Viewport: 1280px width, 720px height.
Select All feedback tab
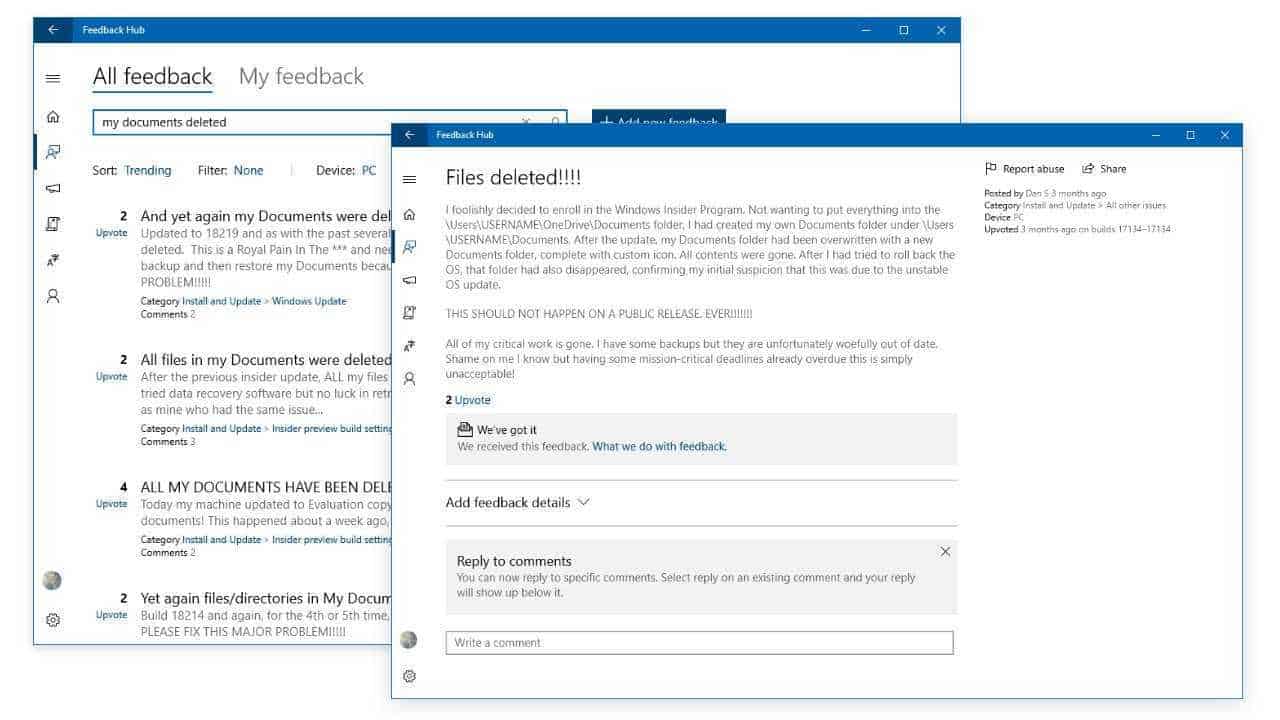152,76
